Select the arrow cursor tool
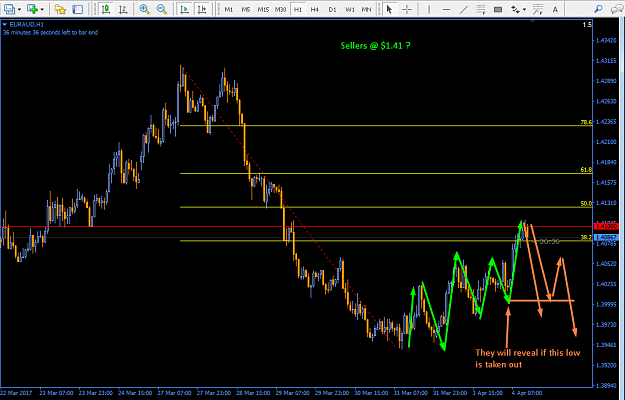625x400 pixels. [389, 9]
